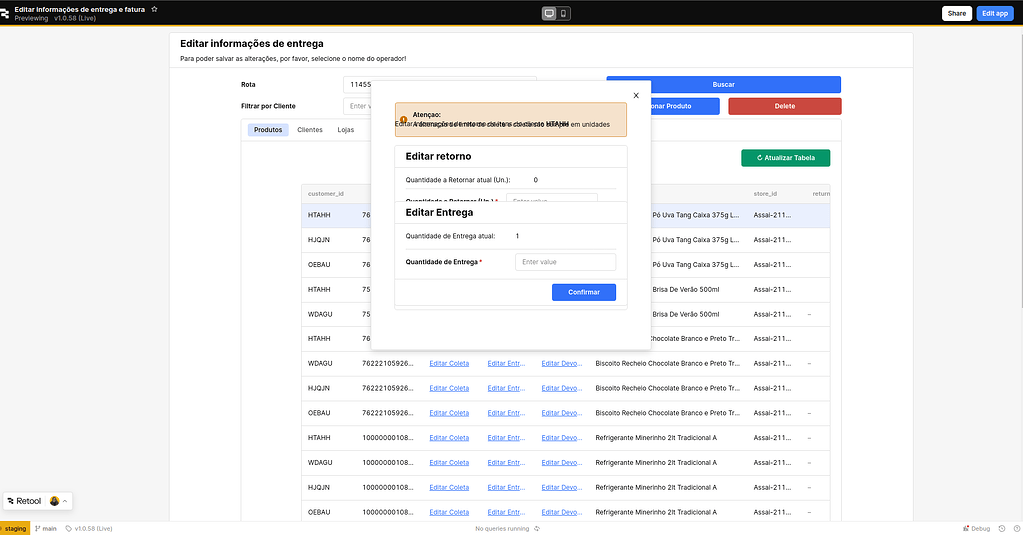Open Editar Coleta link in OEBAU Refrigerante row
This screenshot has height=535, width=1023.
click(449, 512)
